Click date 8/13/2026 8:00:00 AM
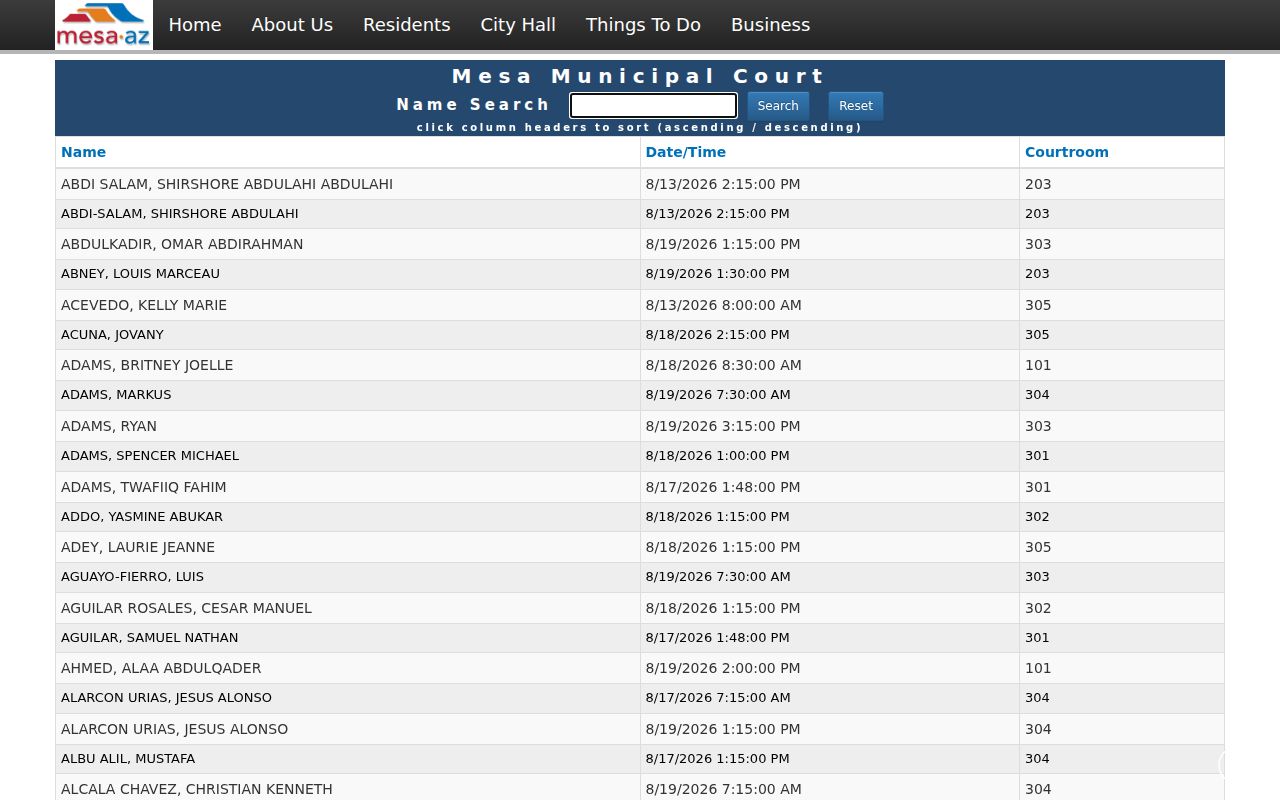 [724, 305]
